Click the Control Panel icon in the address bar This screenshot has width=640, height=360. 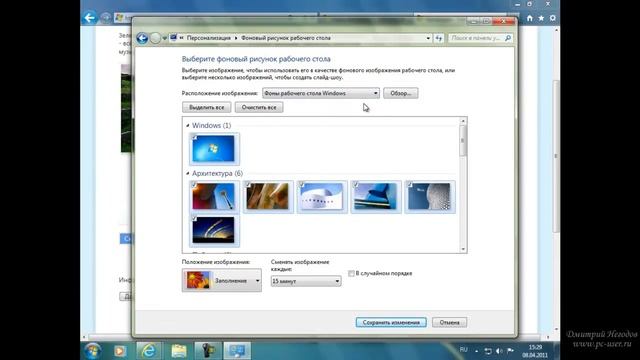click(173, 38)
